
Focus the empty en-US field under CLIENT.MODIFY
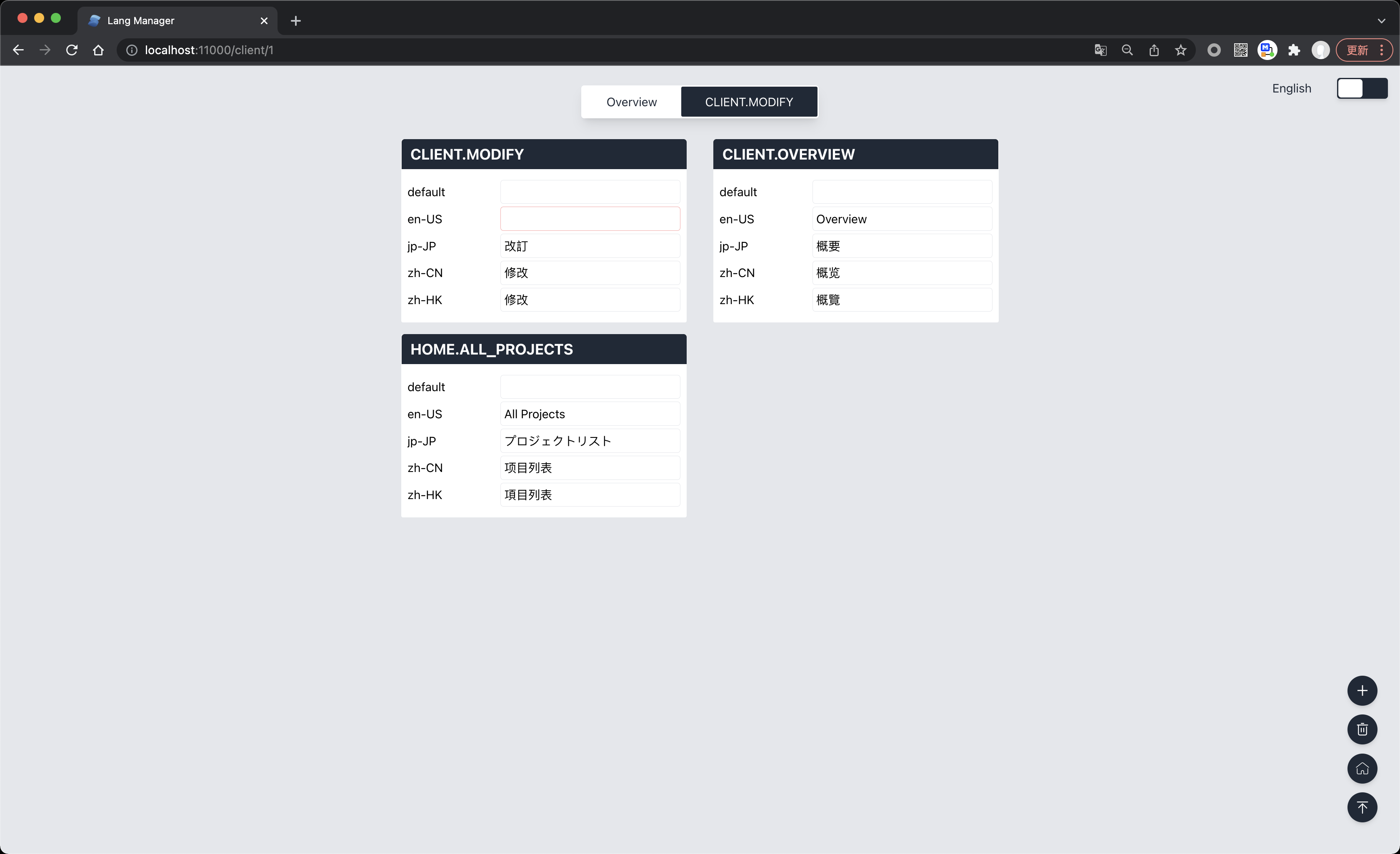(x=590, y=219)
